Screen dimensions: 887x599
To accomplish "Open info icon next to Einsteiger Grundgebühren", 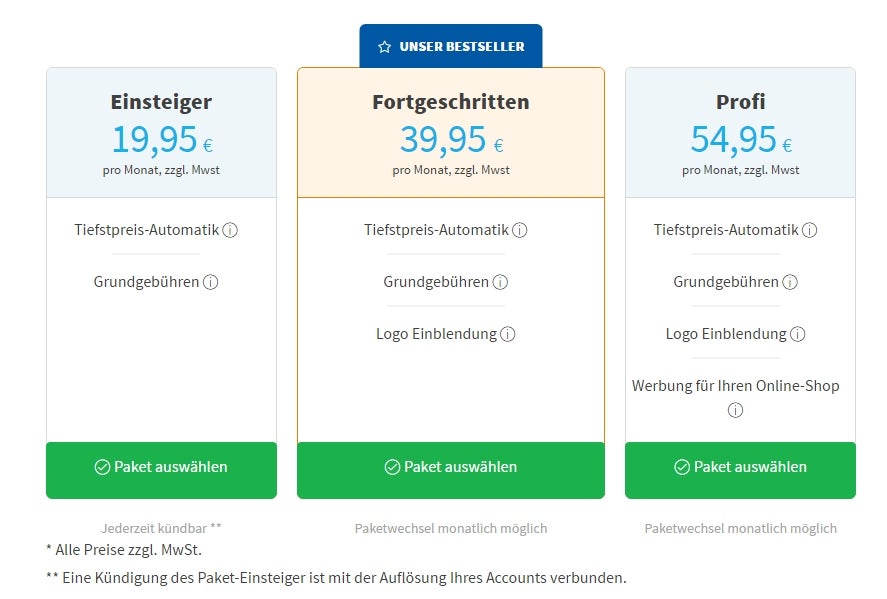I will coord(210,282).
